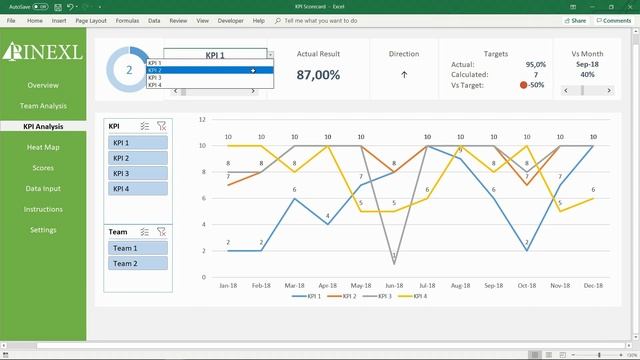Viewport: 640px width, 360px height.
Task: Choose KPI 4 in dropdown list
Action: 210,85
